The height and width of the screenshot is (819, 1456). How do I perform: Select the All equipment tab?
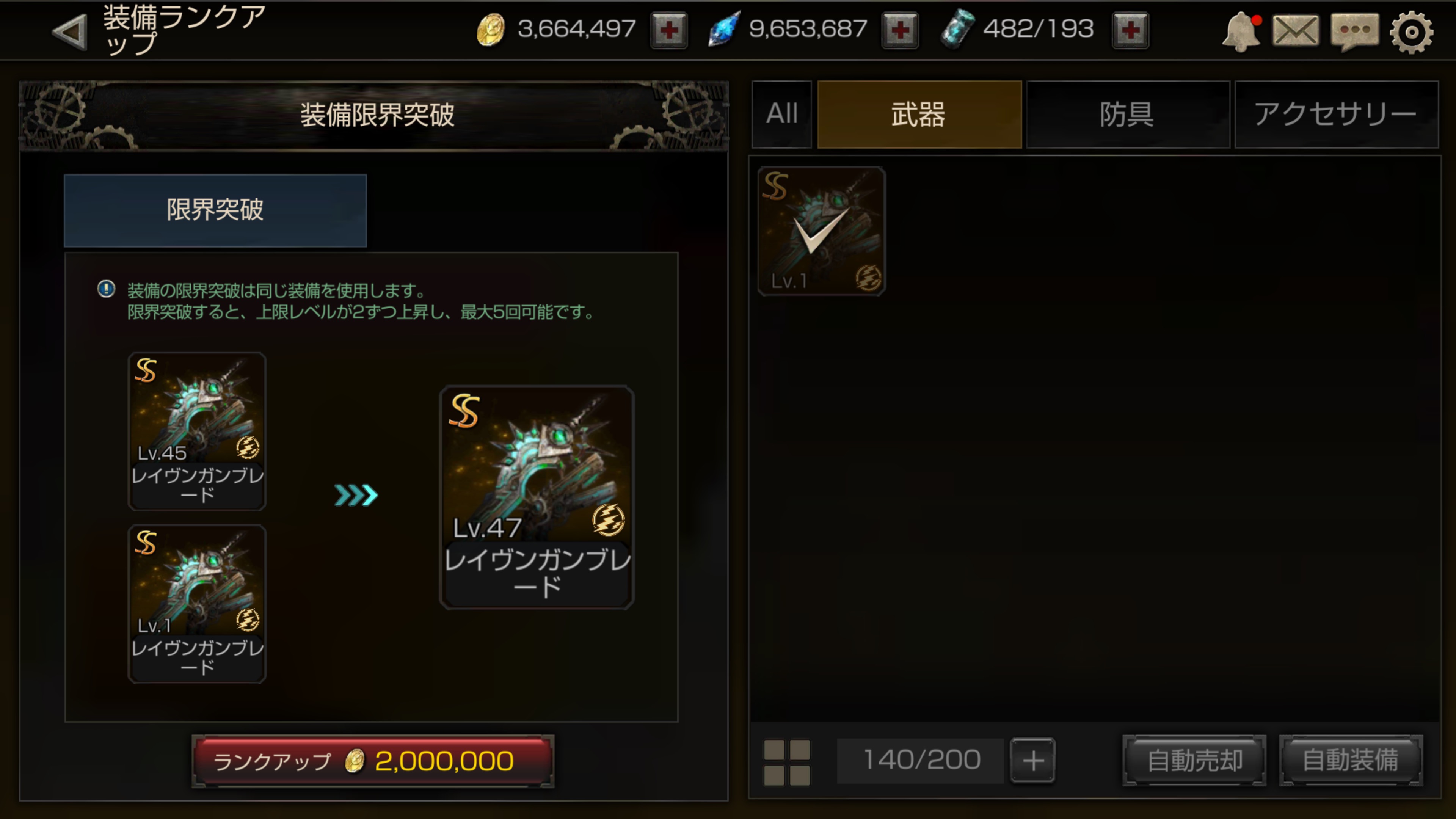coord(782,114)
